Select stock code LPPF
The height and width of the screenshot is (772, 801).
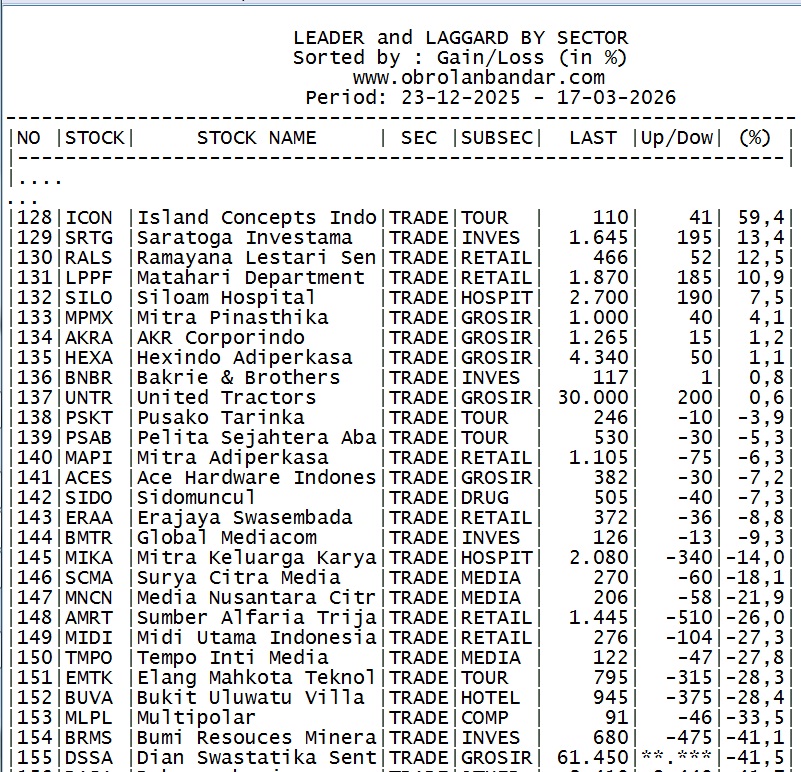tap(88, 278)
